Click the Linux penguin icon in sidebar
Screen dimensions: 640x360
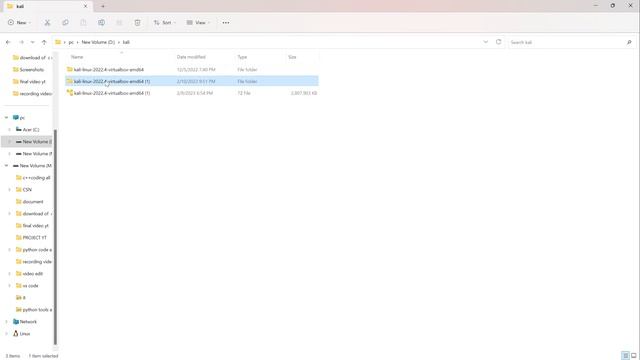point(16,333)
